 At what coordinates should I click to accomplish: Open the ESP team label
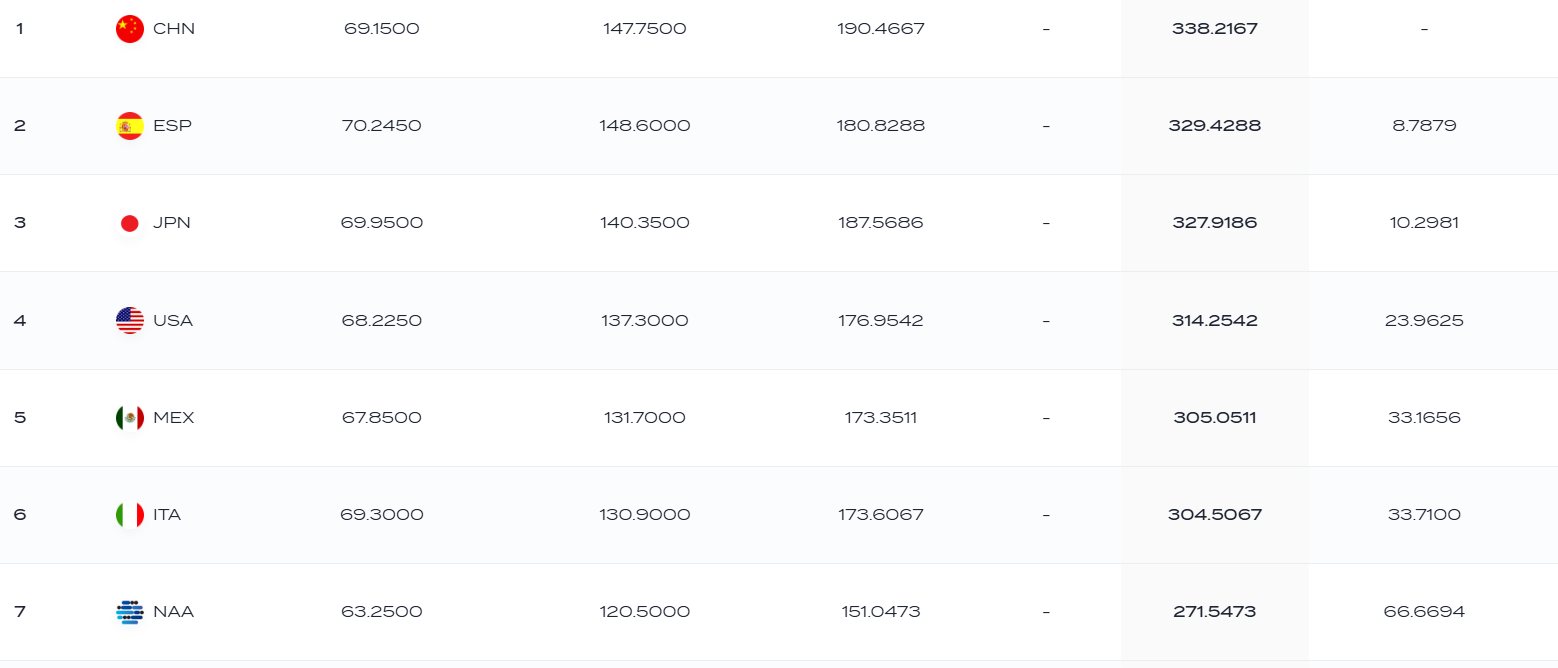click(172, 126)
